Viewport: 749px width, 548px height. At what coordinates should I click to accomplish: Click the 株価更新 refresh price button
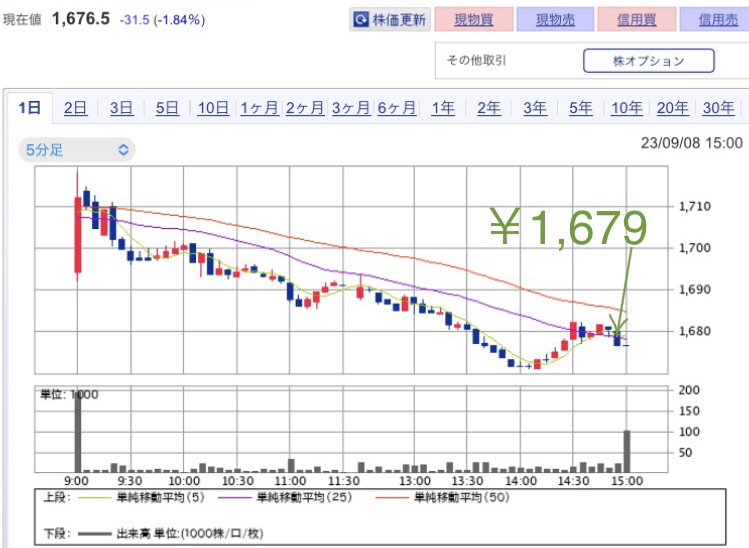[390, 20]
